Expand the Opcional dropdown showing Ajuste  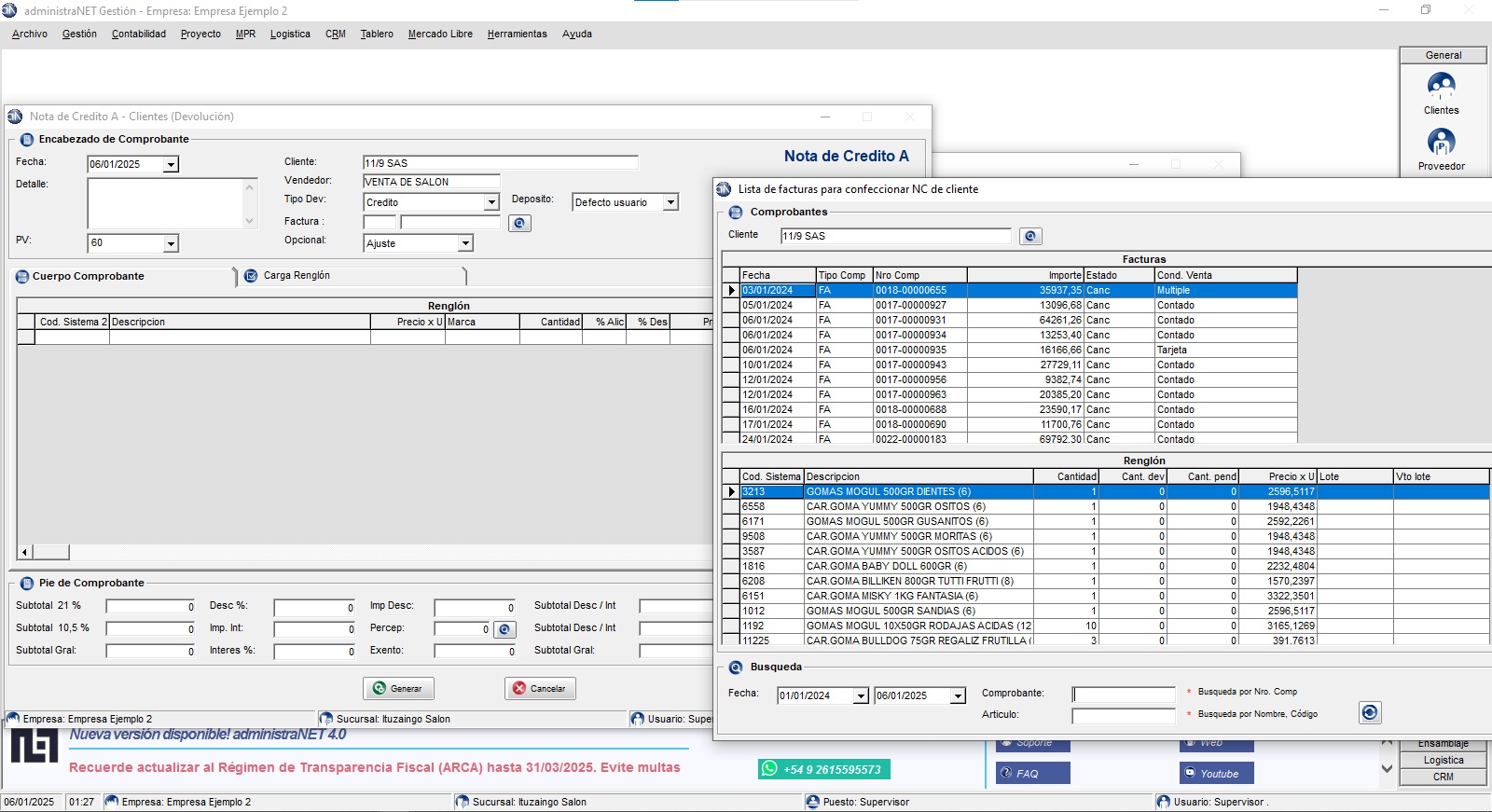point(465,243)
